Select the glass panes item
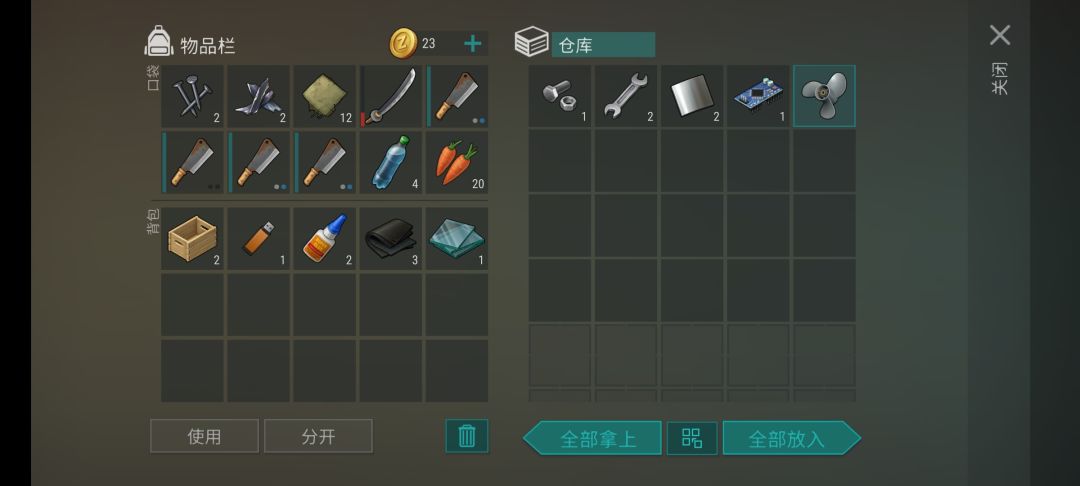This screenshot has height=486, width=1080. click(457, 238)
